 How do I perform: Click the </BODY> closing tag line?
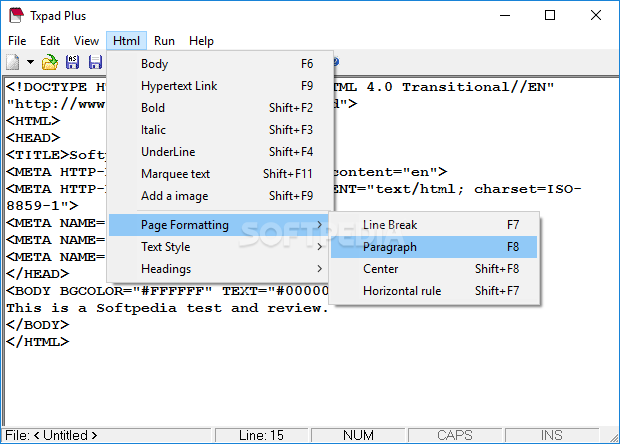[x=38, y=325]
